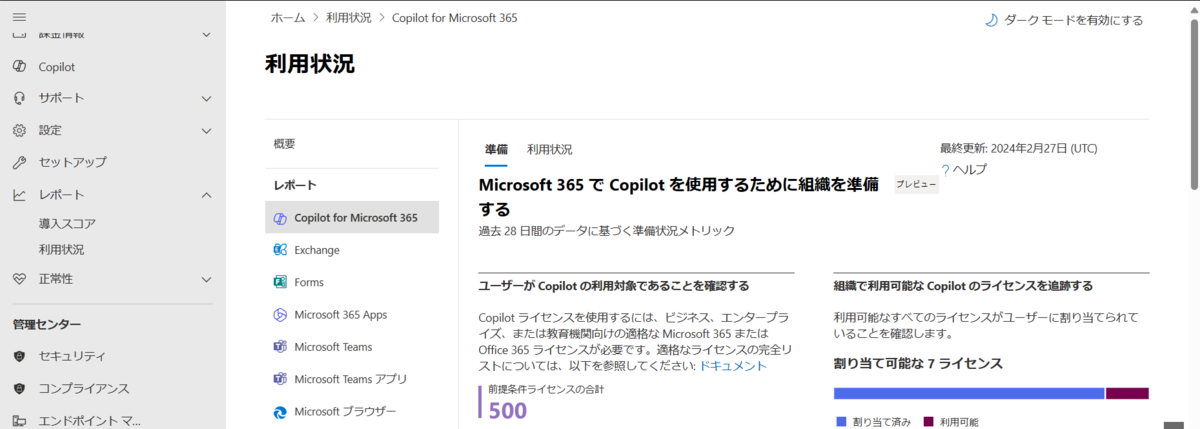Expand the サポート menu chevron
1200x429 pixels.
point(206,98)
